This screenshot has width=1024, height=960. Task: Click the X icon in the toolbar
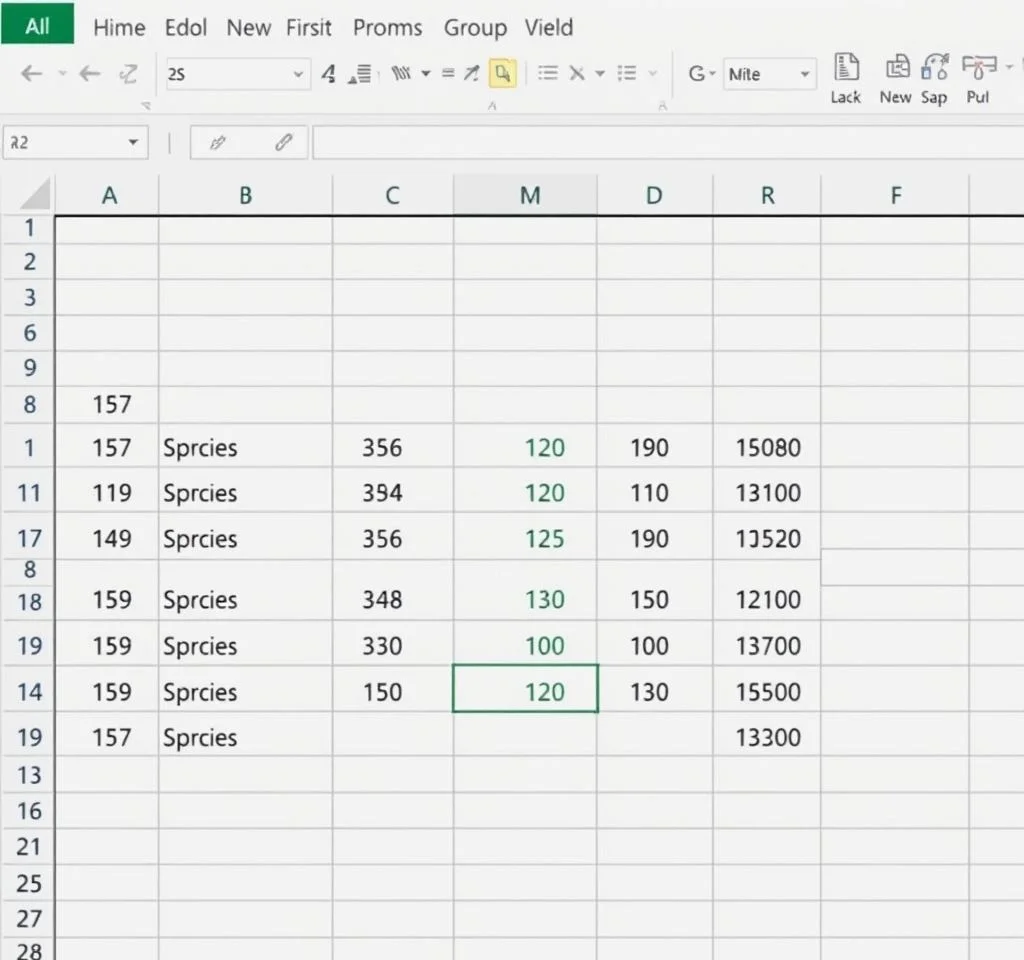coord(577,73)
